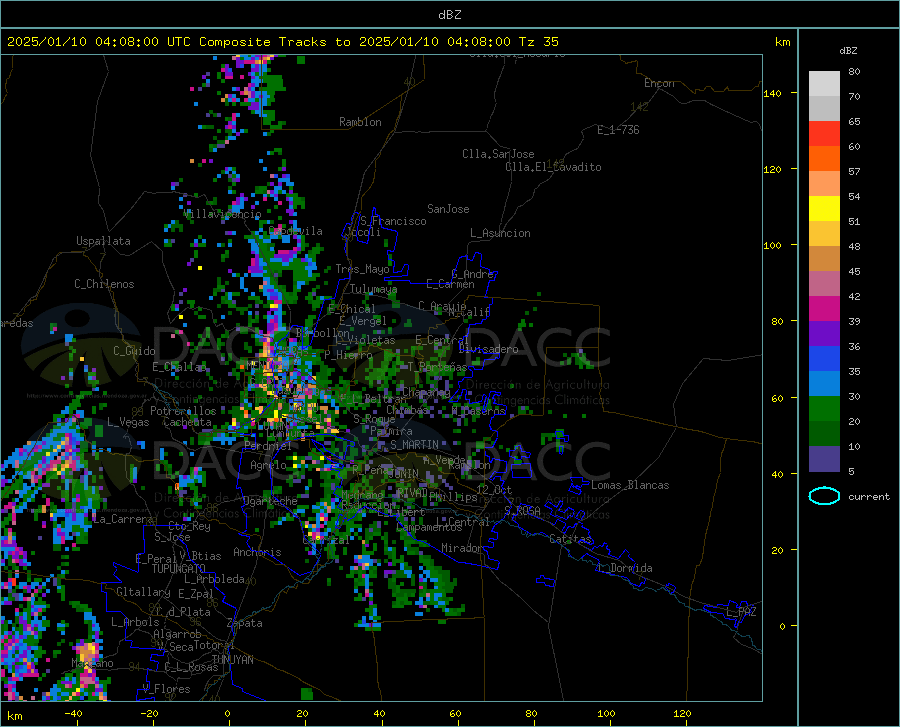The width and height of the screenshot is (900, 727).
Task: Click the "TUPUNGATO" label
Action: click(x=179, y=569)
